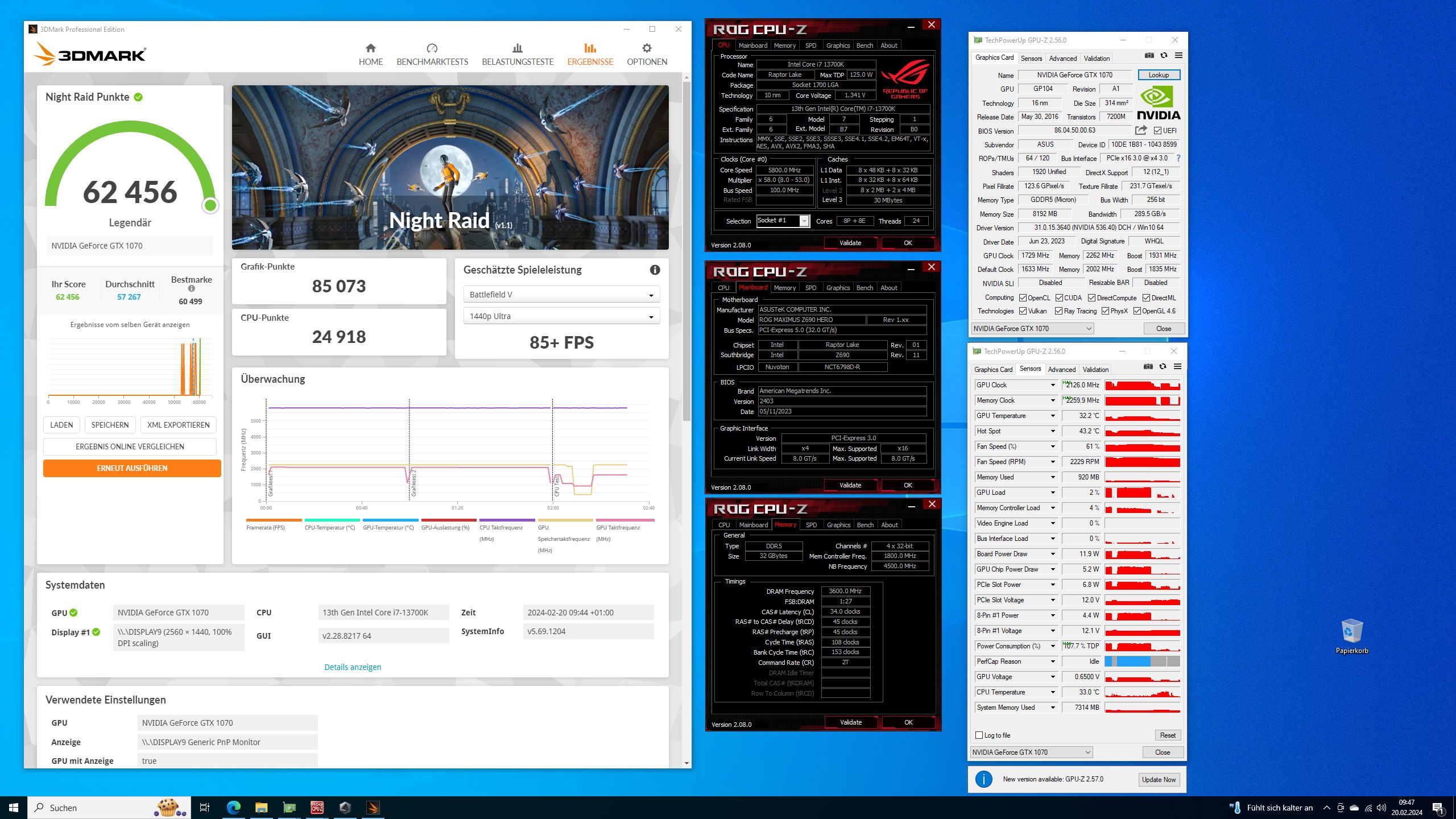Toggle the DirectML checkbox in GPU-Z
The width and height of the screenshot is (1456, 819).
(x=1146, y=298)
